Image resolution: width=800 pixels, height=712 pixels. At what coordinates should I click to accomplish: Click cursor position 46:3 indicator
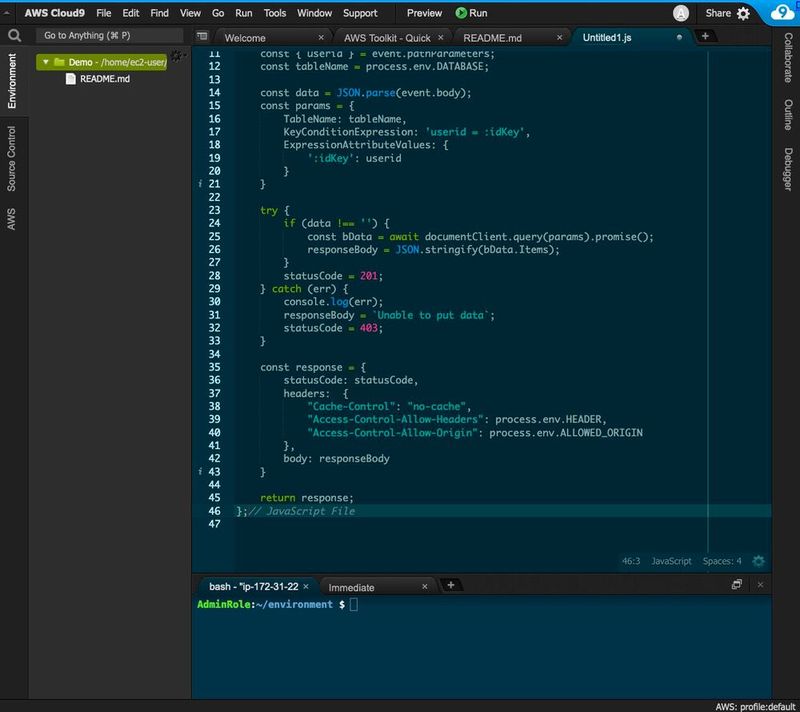point(631,561)
